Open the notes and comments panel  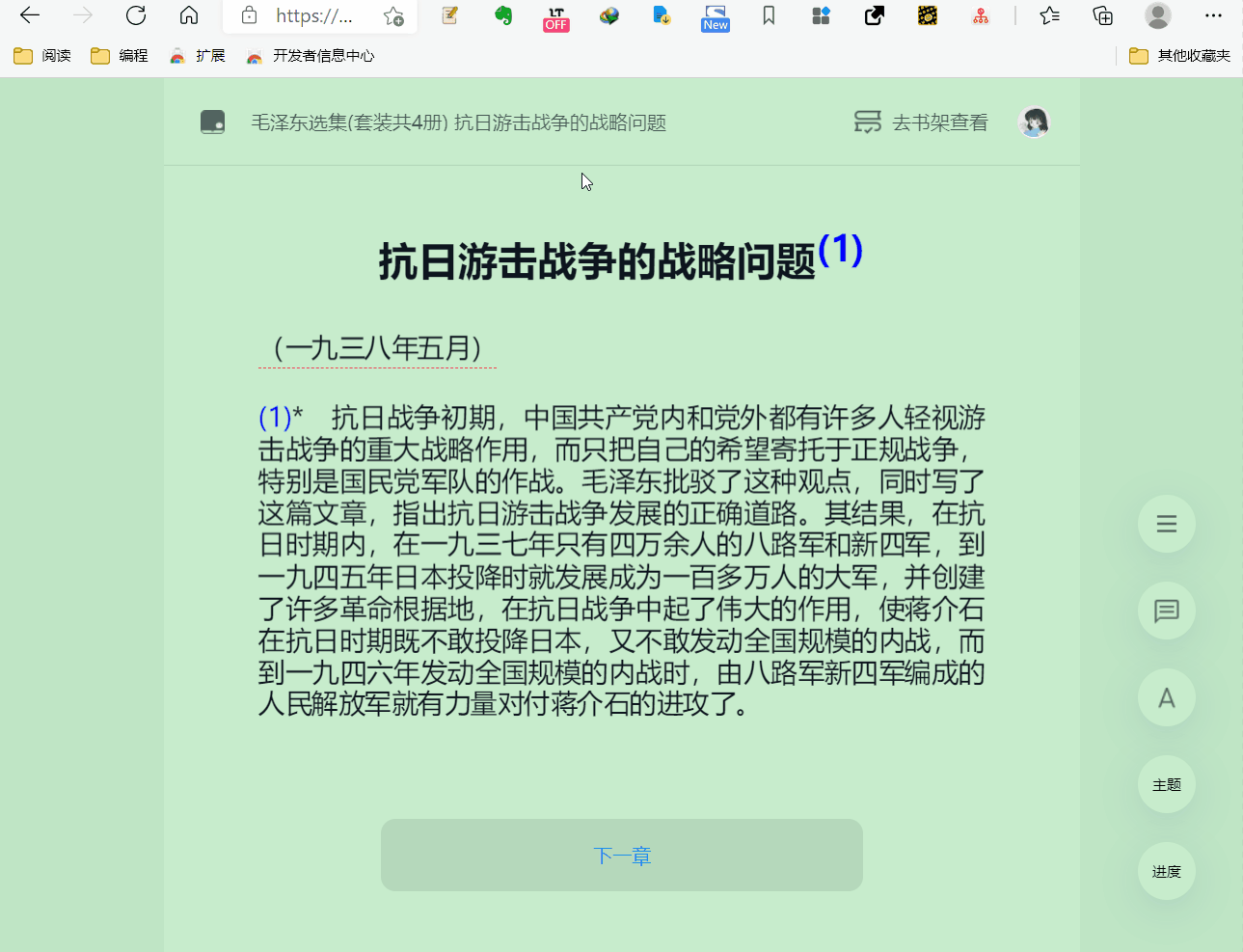coord(1166,611)
